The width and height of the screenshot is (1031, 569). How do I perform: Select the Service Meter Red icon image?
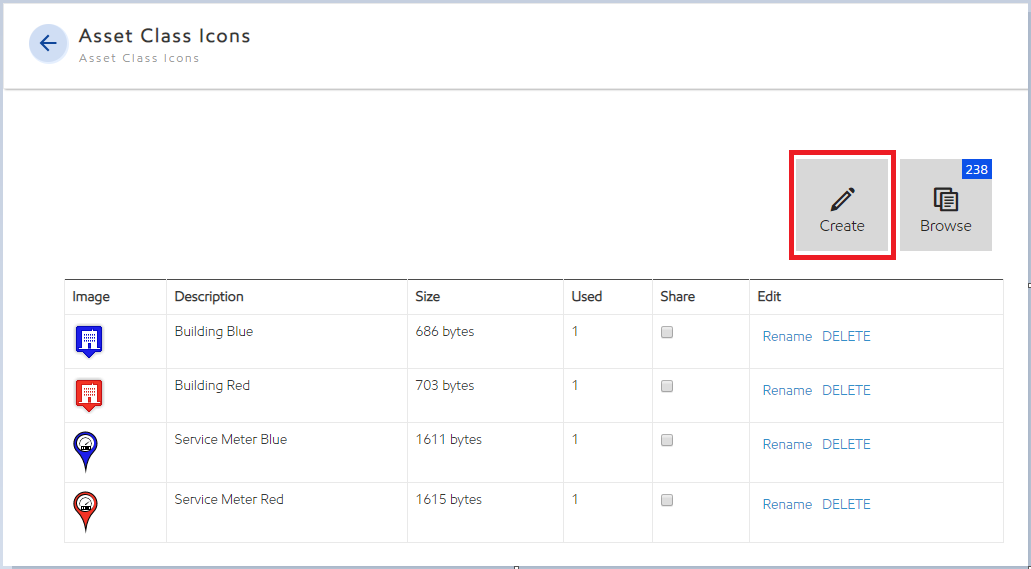click(x=86, y=511)
